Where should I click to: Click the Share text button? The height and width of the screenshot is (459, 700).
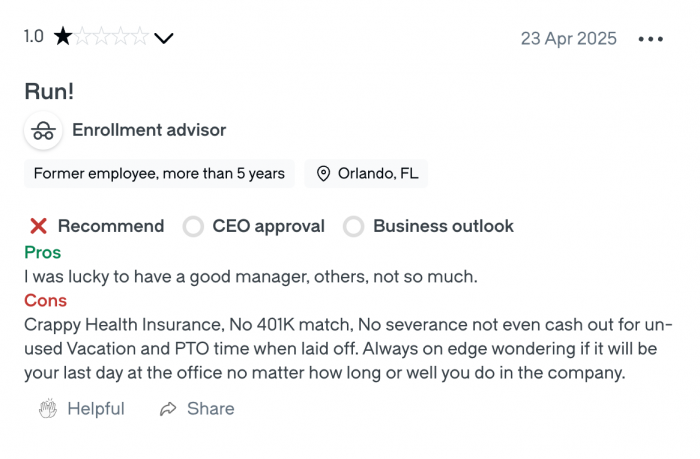coord(210,409)
